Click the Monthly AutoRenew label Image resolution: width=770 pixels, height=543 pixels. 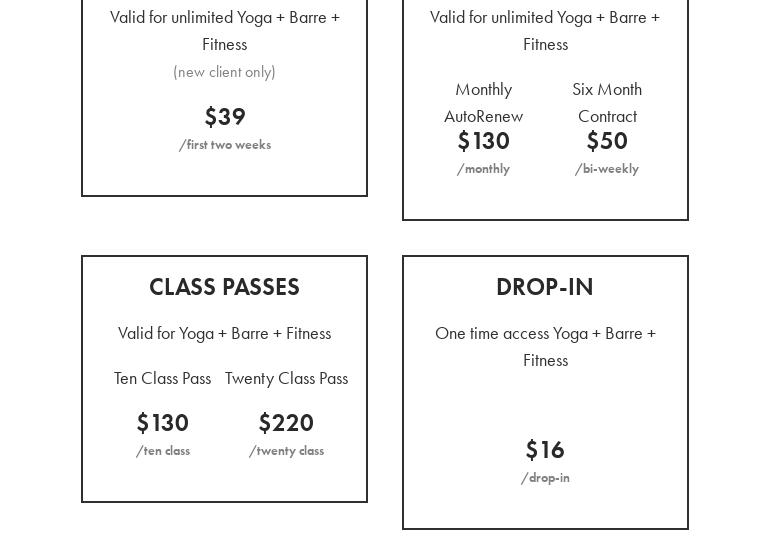[x=484, y=103]
